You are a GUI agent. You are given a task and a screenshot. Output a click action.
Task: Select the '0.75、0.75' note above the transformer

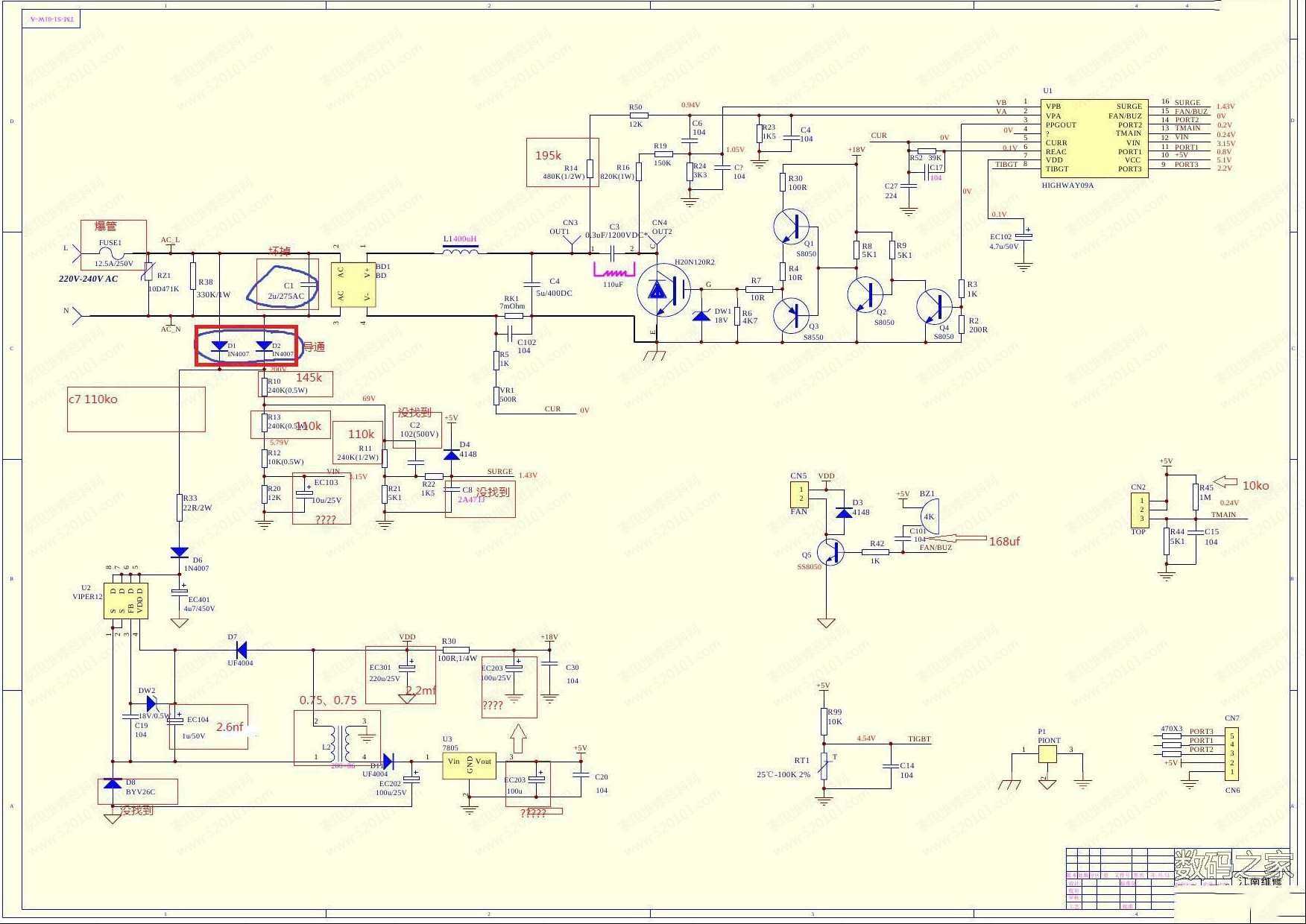pos(328,700)
